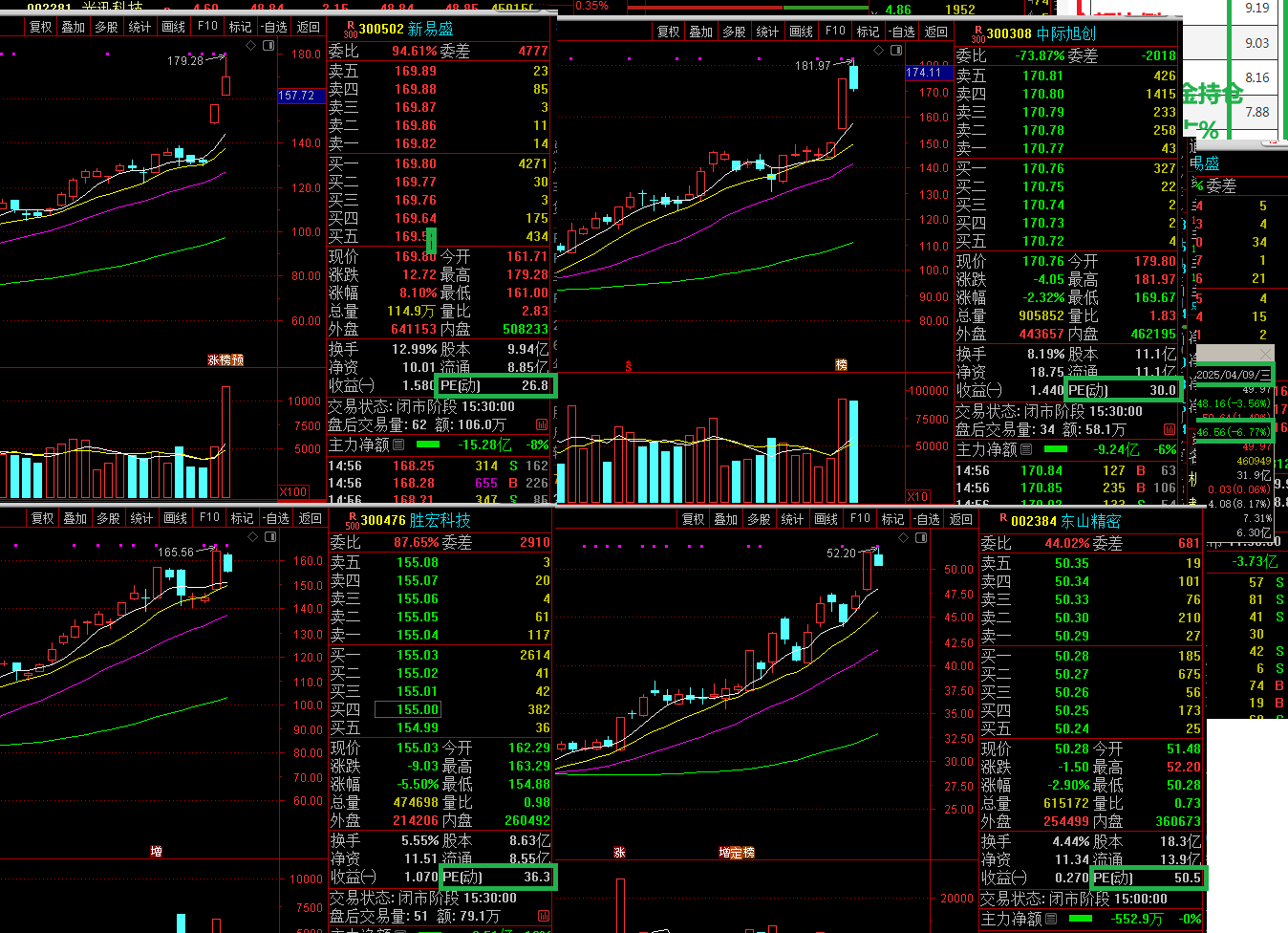Select 画线 in 中际旭创 toolbar
This screenshot has width=1288, height=933.
pyautogui.click(x=801, y=32)
